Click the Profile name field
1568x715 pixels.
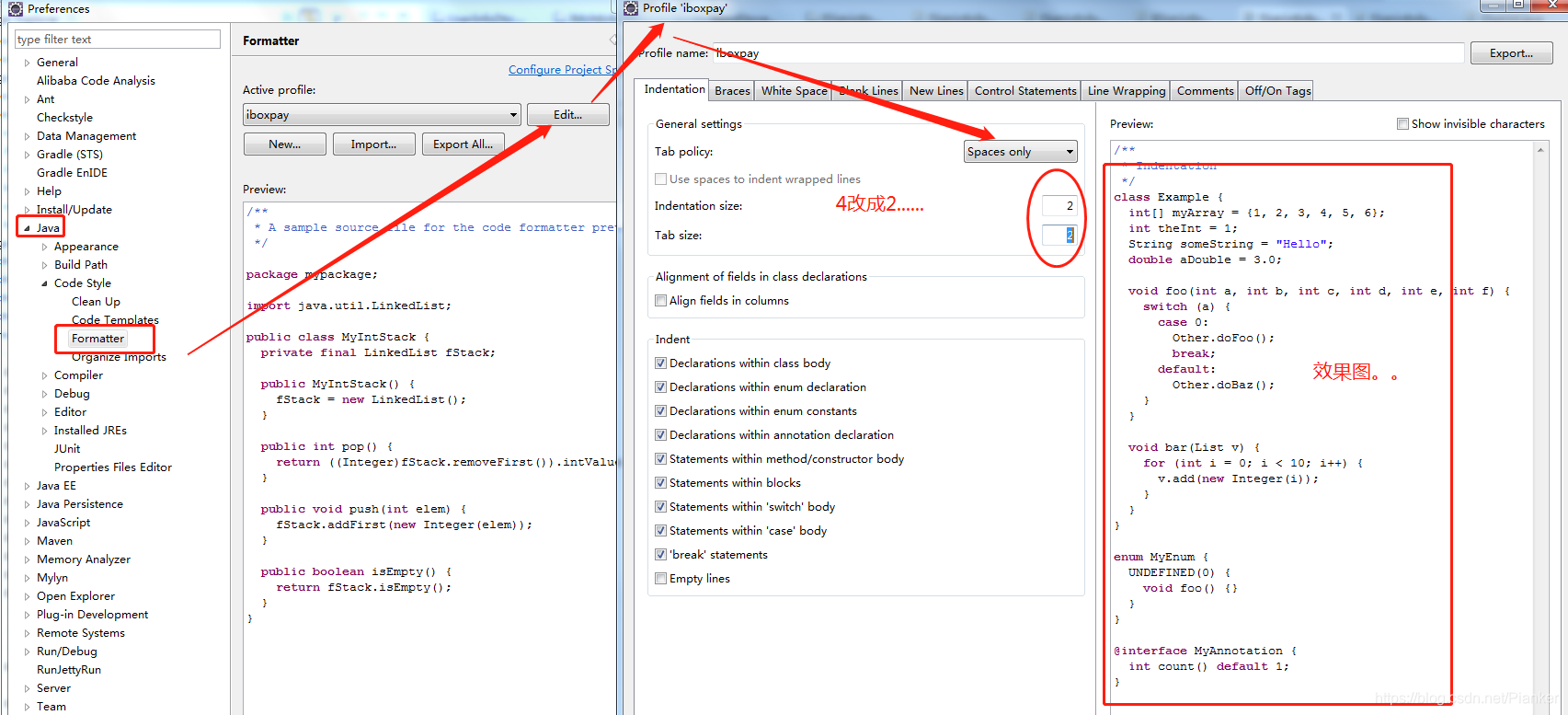(1088, 53)
